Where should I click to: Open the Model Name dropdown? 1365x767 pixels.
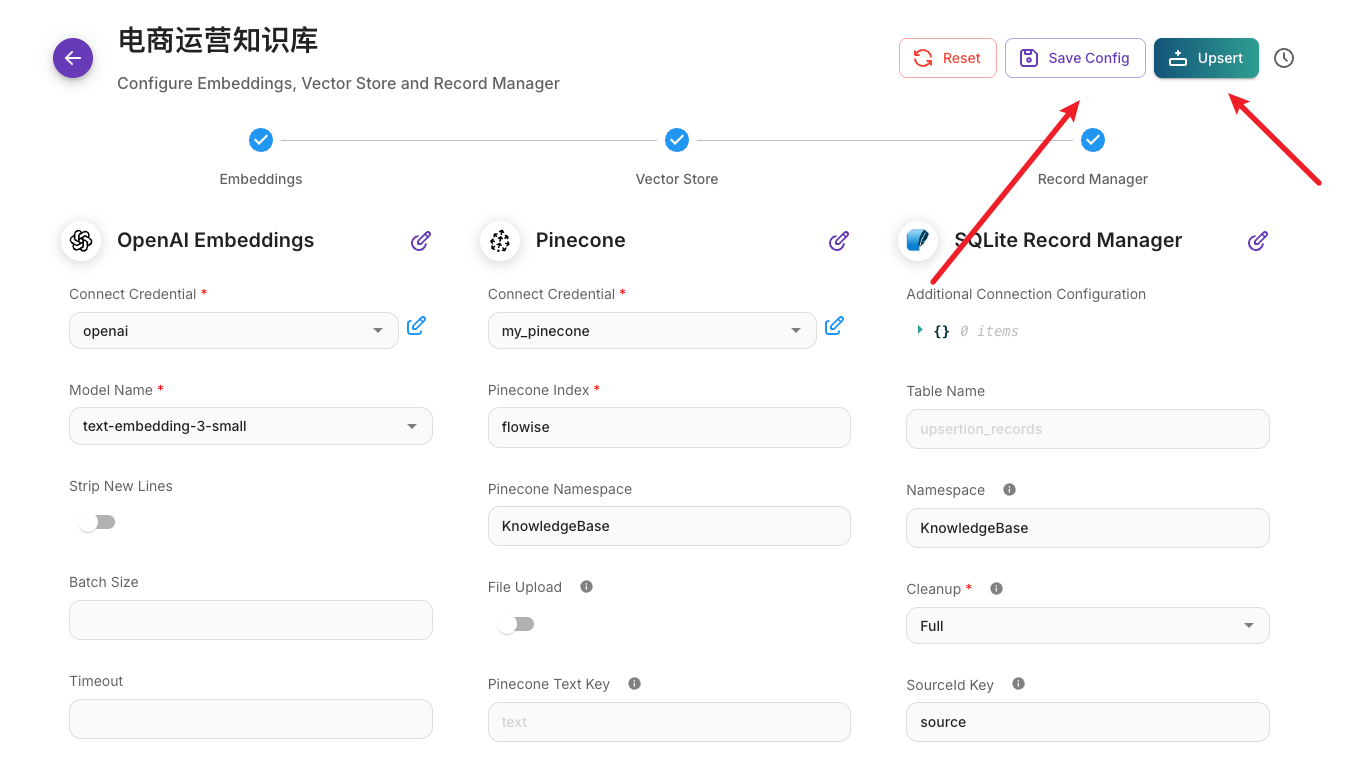(x=250, y=426)
